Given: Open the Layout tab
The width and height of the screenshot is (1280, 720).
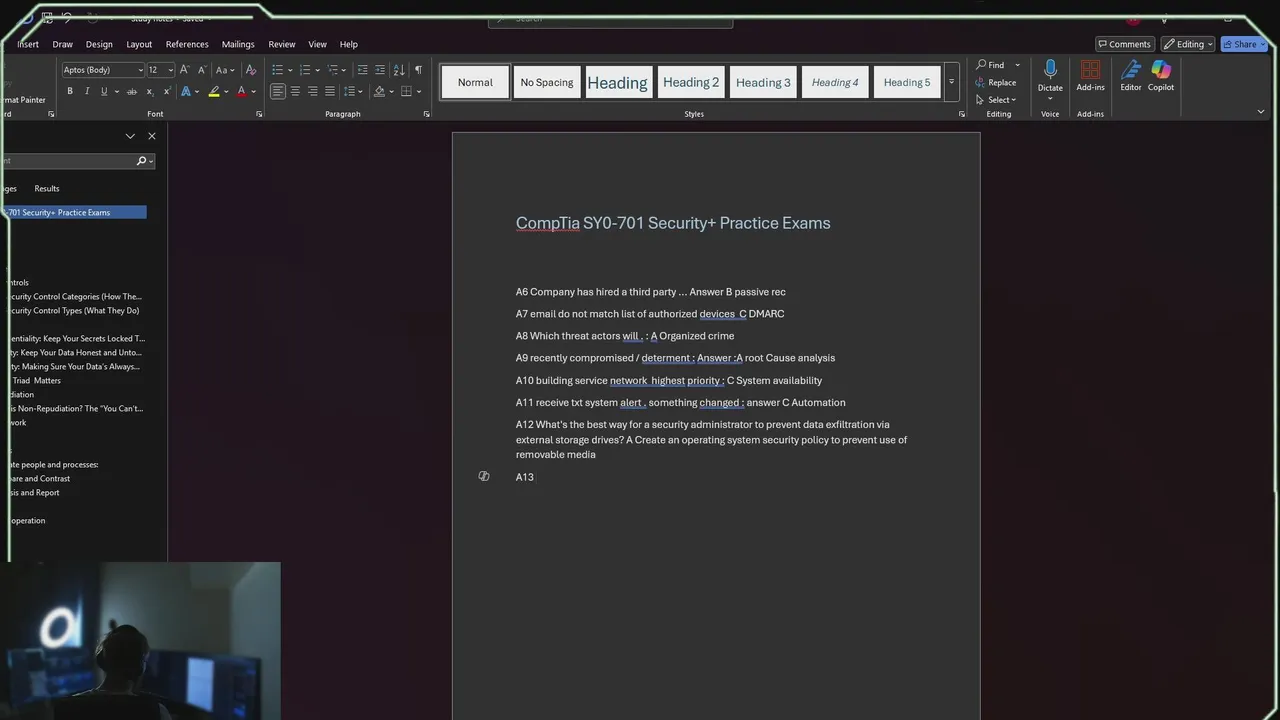Looking at the screenshot, I should 139,44.
